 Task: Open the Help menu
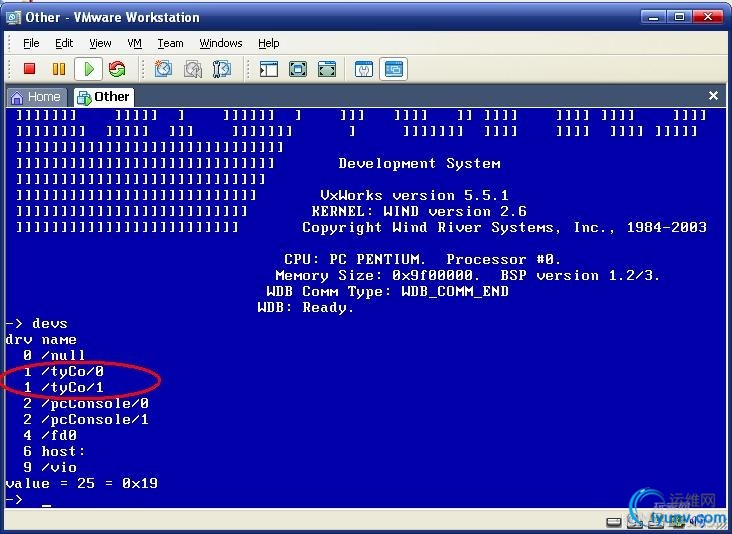[268, 43]
